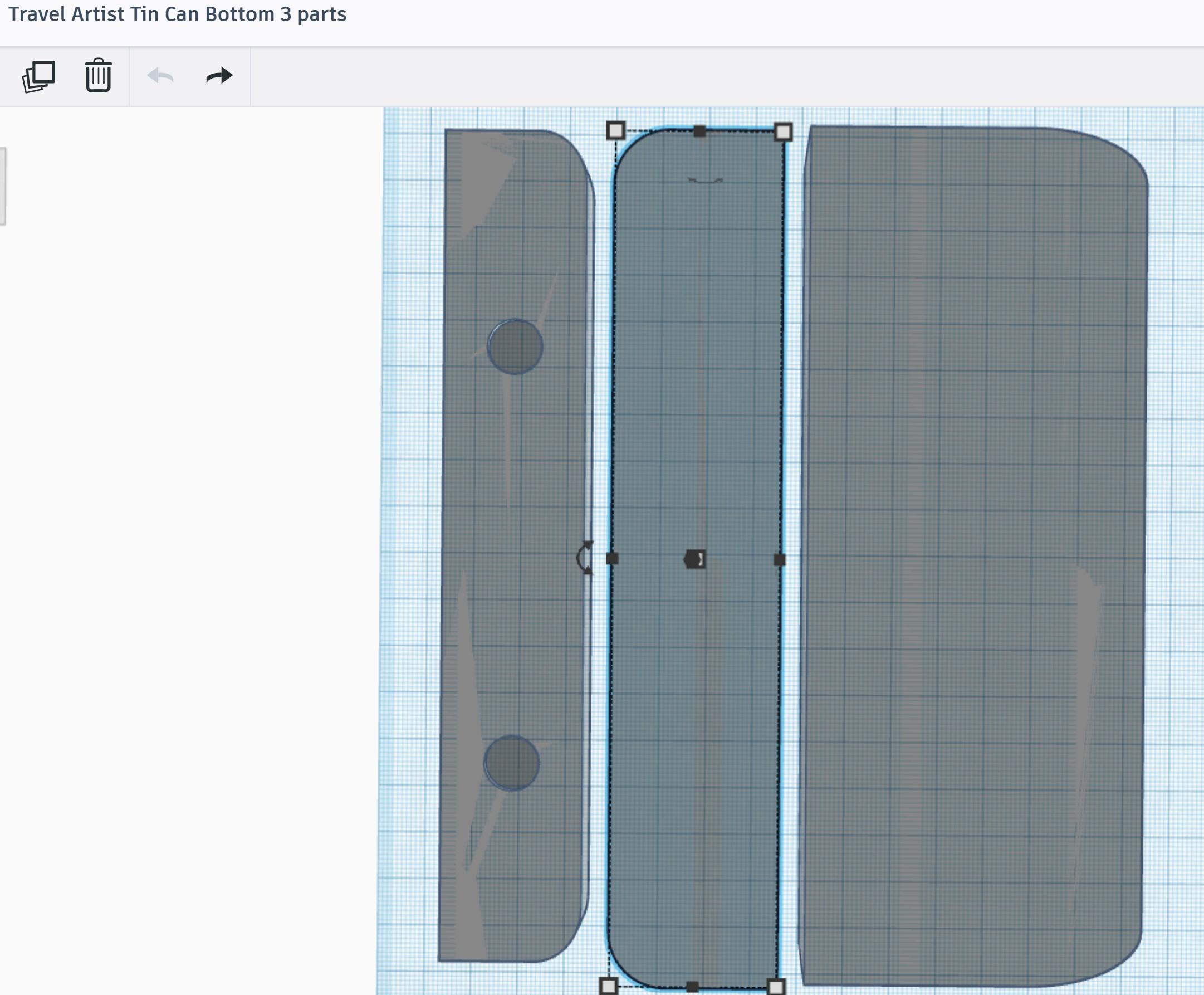Click the top-left corner resize handle
The height and width of the screenshot is (995, 1204).
point(616,131)
